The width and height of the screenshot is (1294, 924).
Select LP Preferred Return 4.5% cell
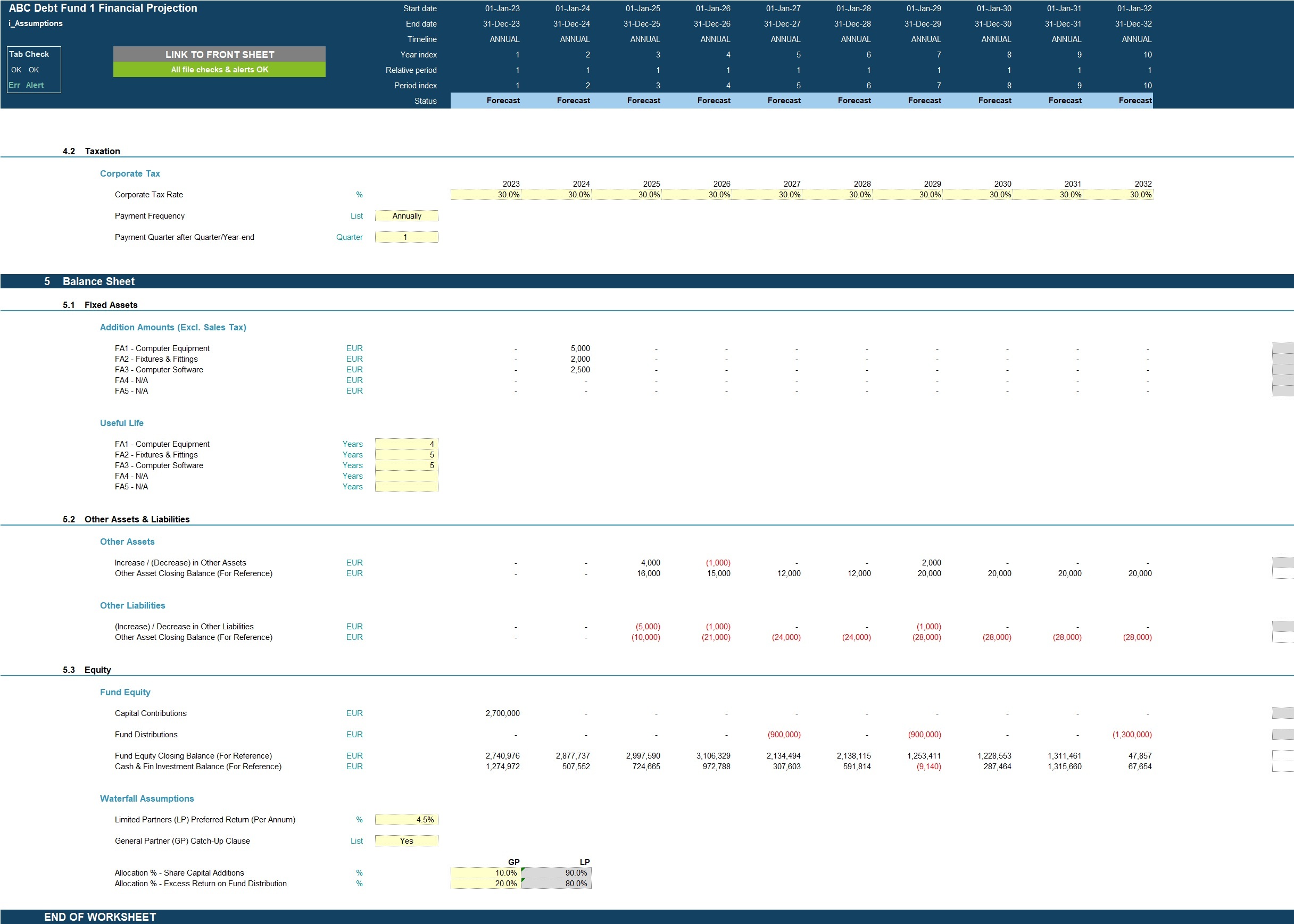(407, 820)
